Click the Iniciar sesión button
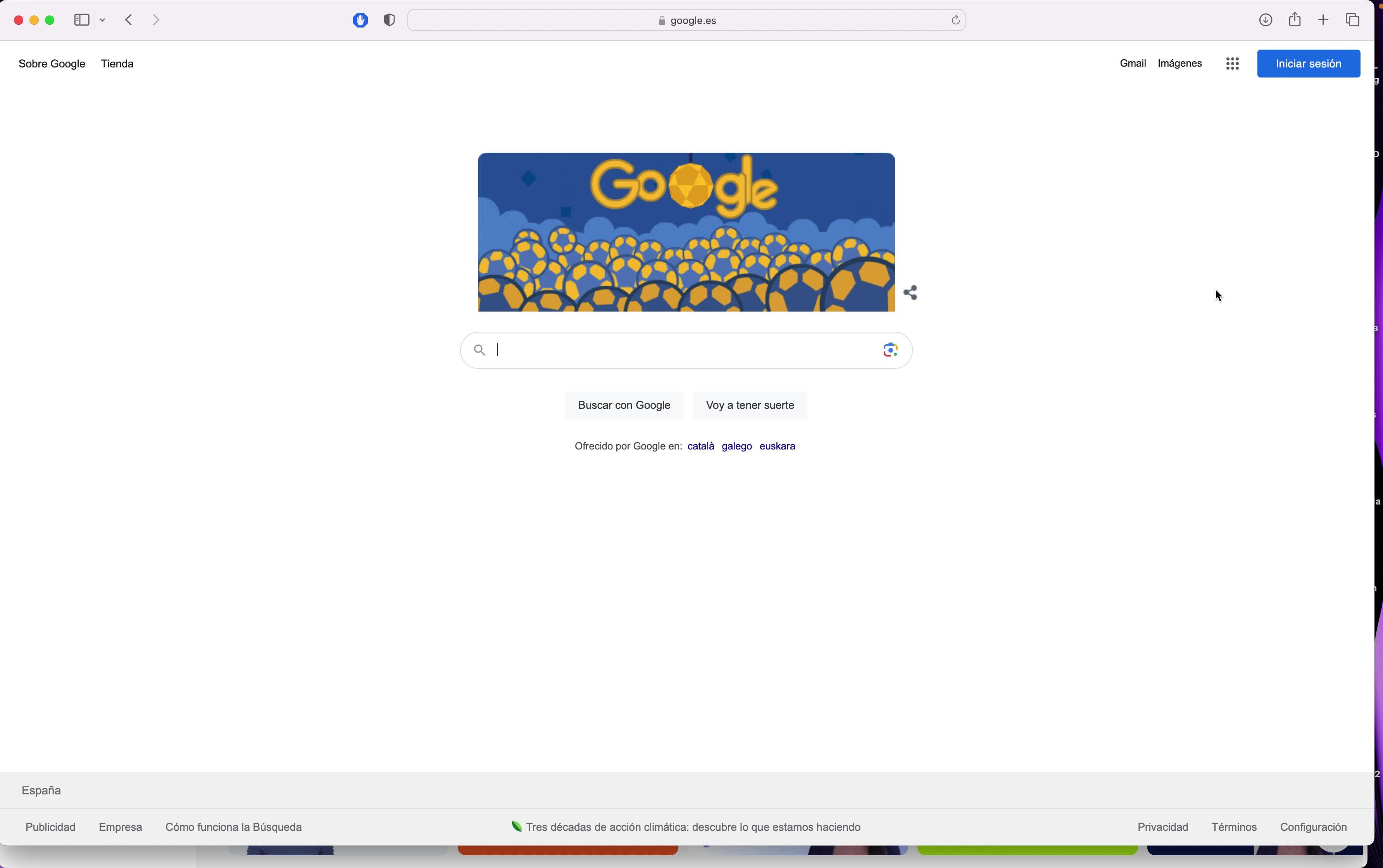Image resolution: width=1383 pixels, height=868 pixels. point(1308,64)
